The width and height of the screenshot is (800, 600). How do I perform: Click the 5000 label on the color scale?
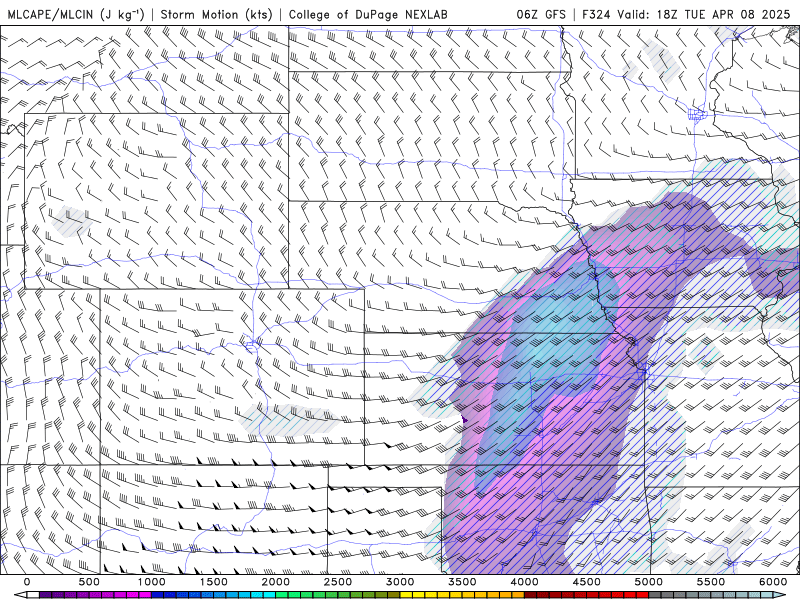pyautogui.click(x=649, y=582)
